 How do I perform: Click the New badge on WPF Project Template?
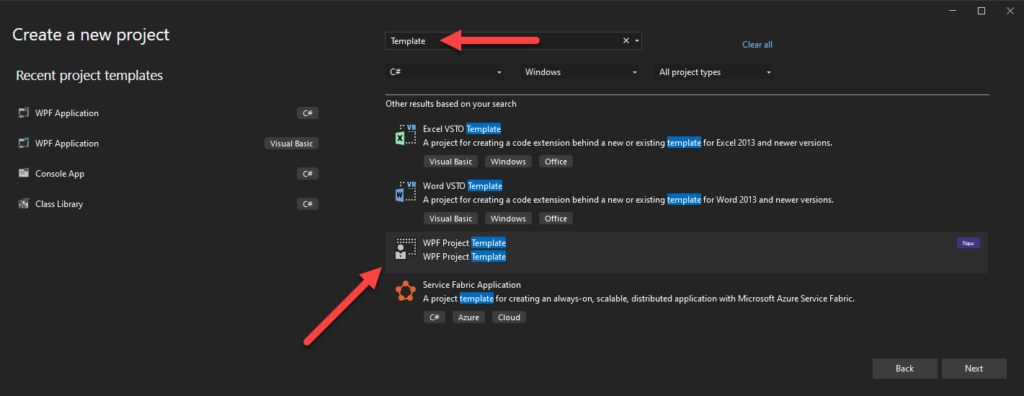[968, 243]
